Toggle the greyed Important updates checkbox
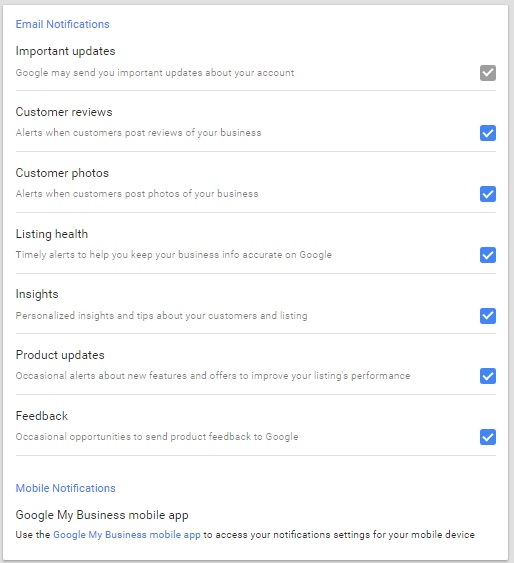 click(x=488, y=73)
